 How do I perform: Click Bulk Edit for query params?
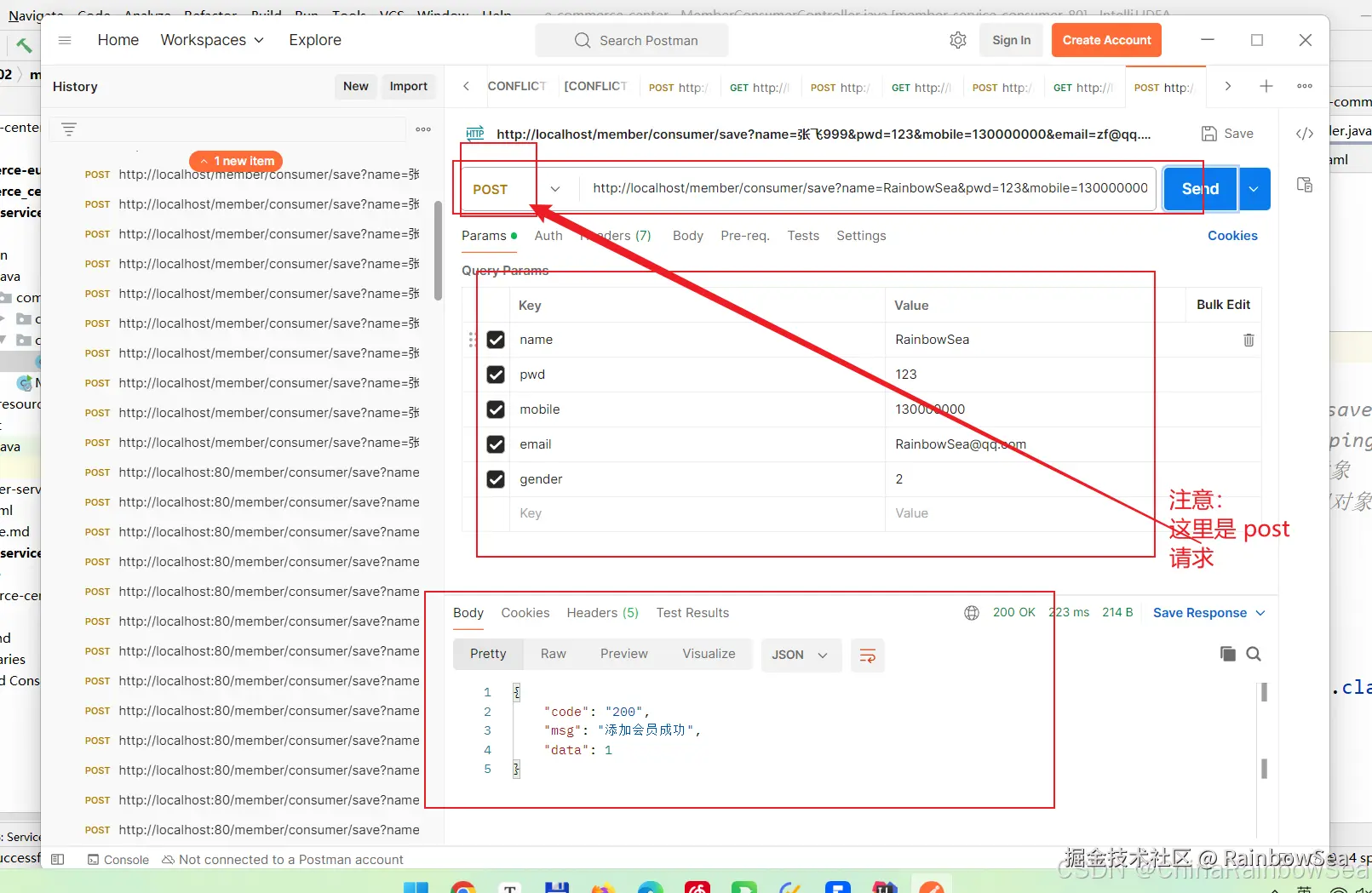(1223, 305)
